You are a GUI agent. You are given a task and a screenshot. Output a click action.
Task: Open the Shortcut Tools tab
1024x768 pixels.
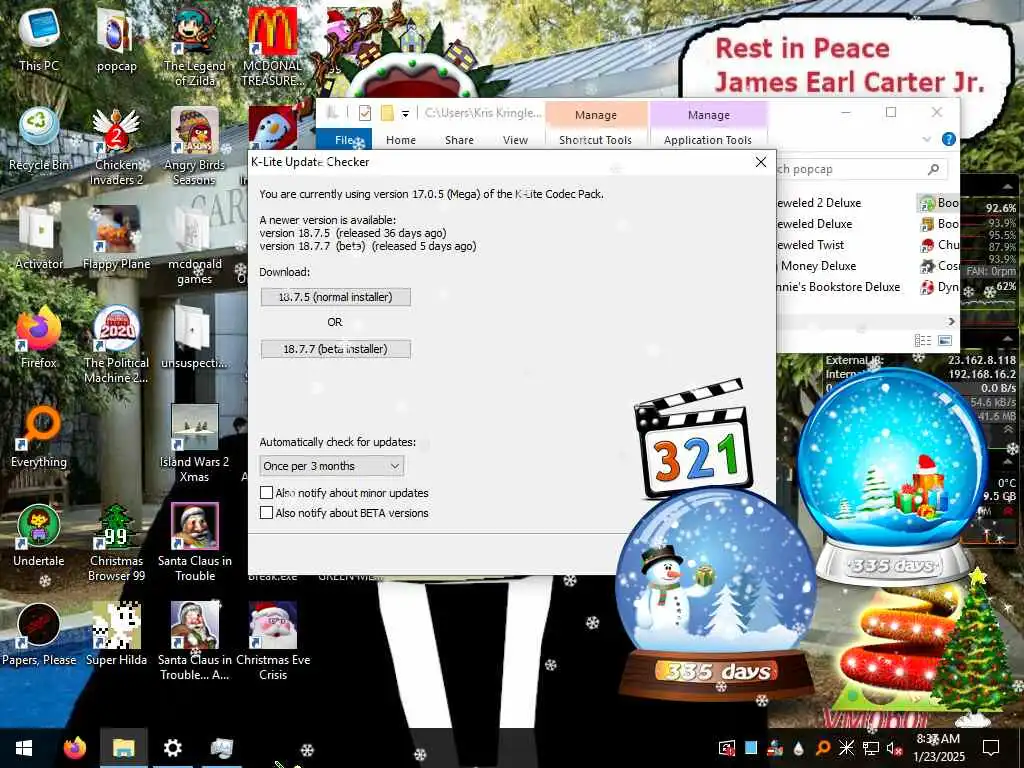click(x=596, y=140)
